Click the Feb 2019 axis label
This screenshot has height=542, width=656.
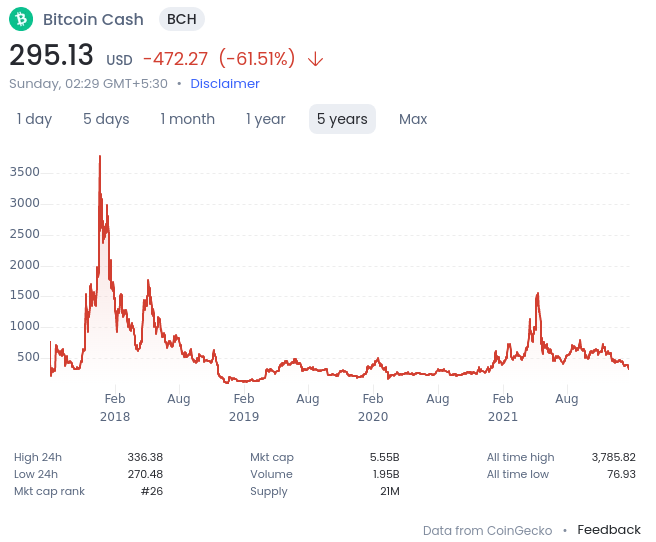pyautogui.click(x=244, y=407)
